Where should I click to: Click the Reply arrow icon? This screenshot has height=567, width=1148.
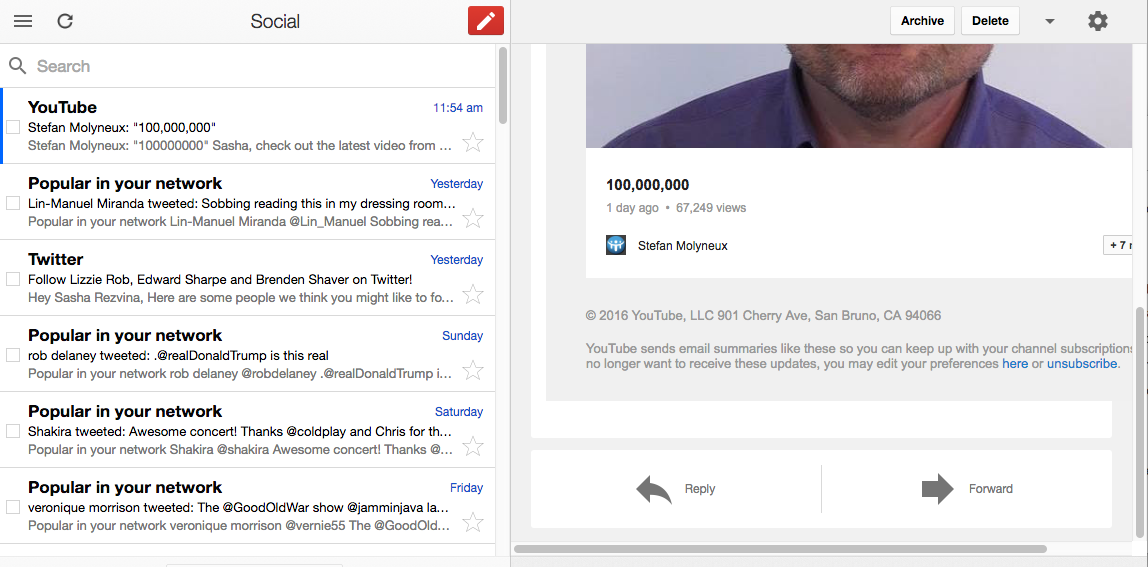654,489
